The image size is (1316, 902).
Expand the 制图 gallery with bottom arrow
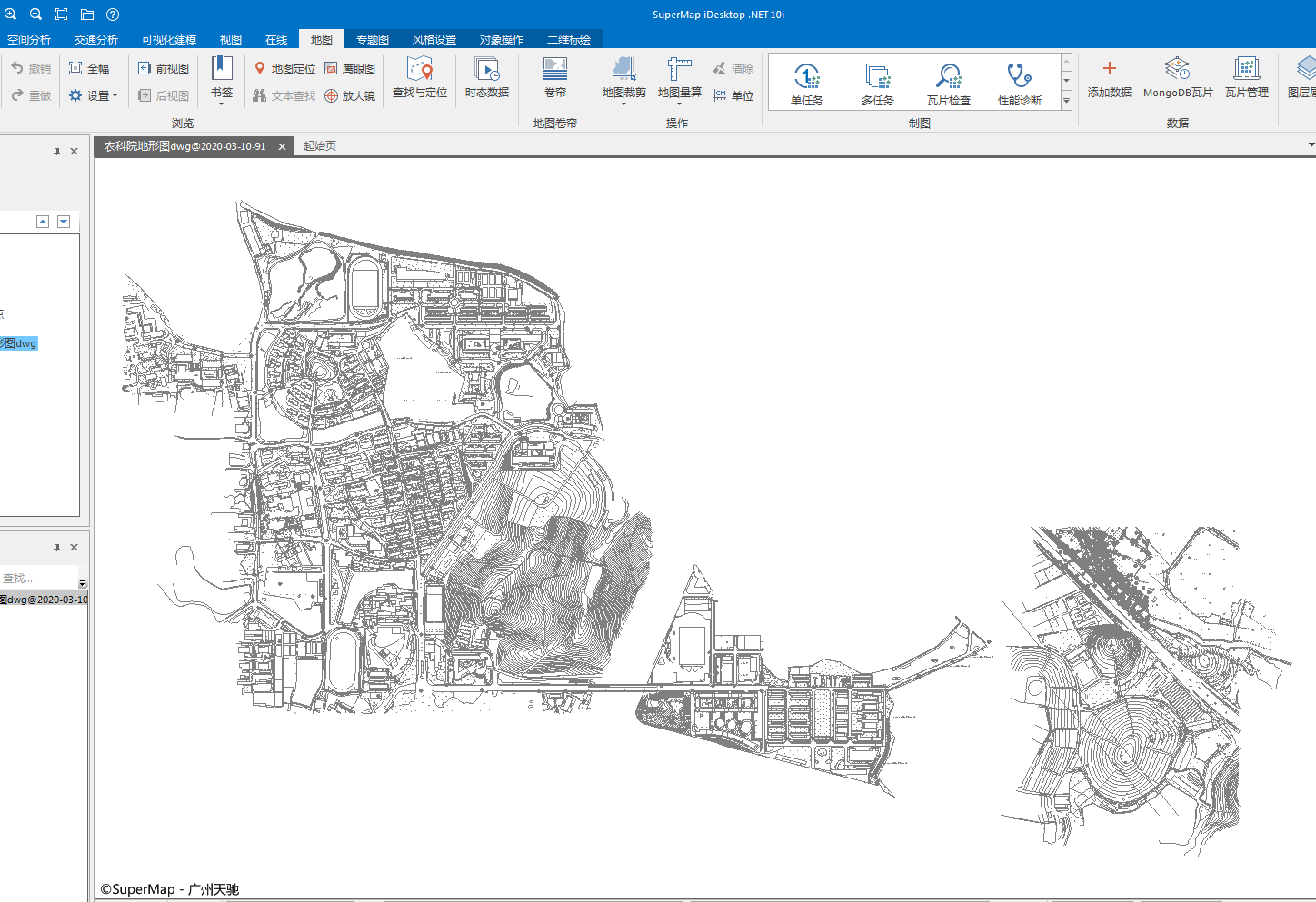coord(1066,102)
